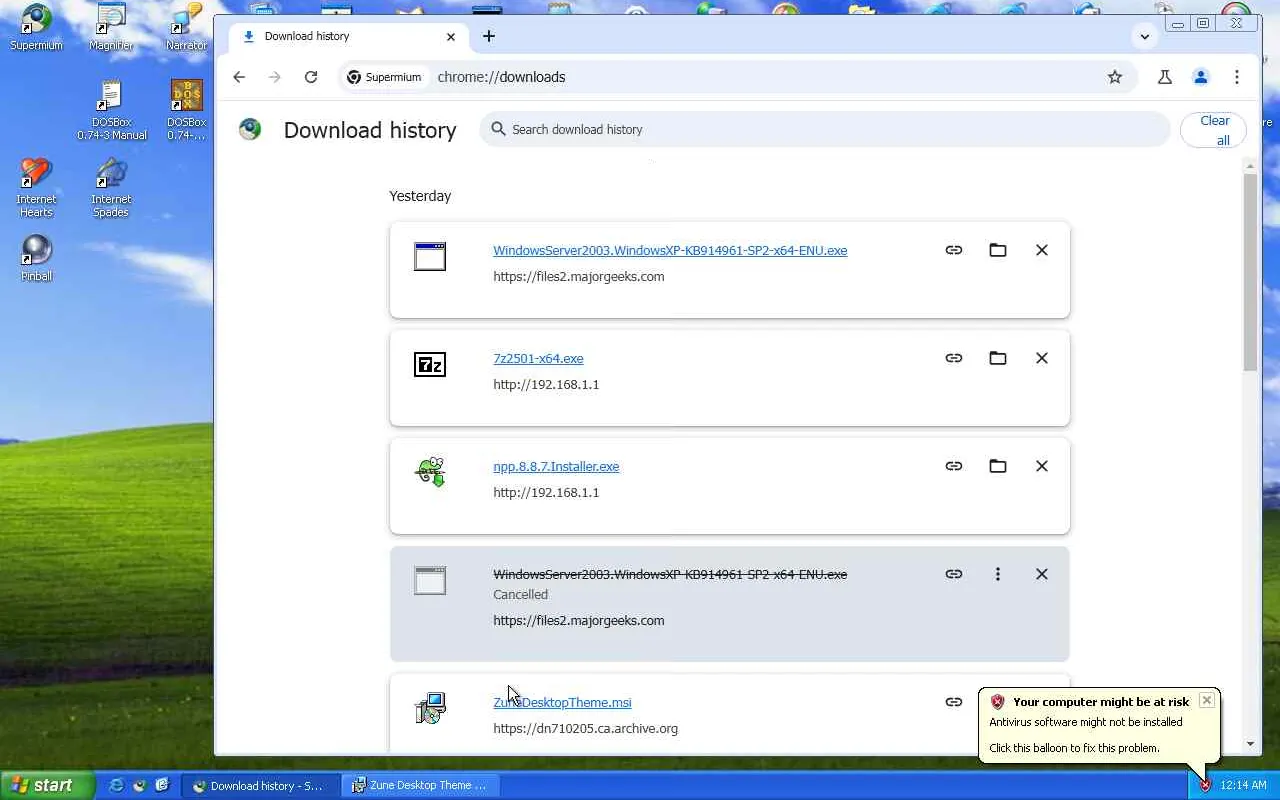Open the experiments flask icon in toolbar

pyautogui.click(x=1165, y=77)
